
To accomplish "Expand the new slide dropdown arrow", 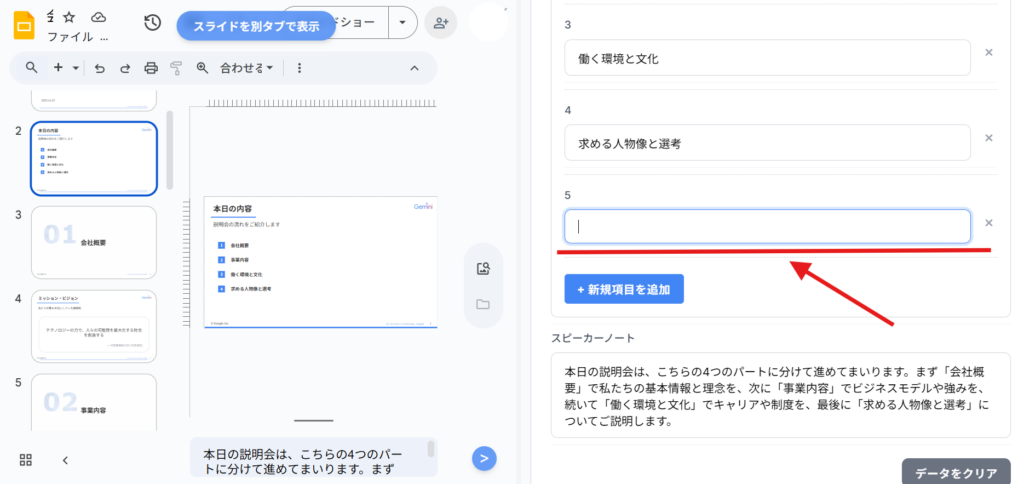I will pyautogui.click(x=76, y=68).
